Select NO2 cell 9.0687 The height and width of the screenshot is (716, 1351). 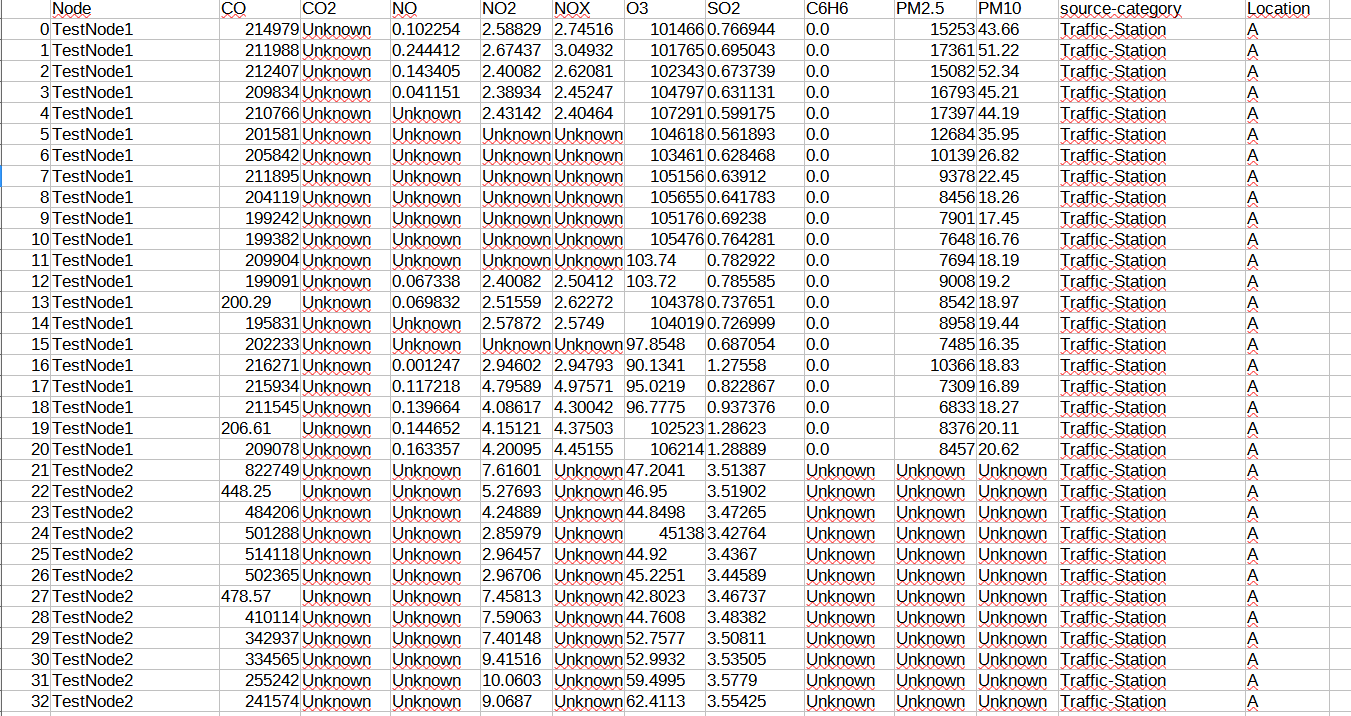point(516,702)
